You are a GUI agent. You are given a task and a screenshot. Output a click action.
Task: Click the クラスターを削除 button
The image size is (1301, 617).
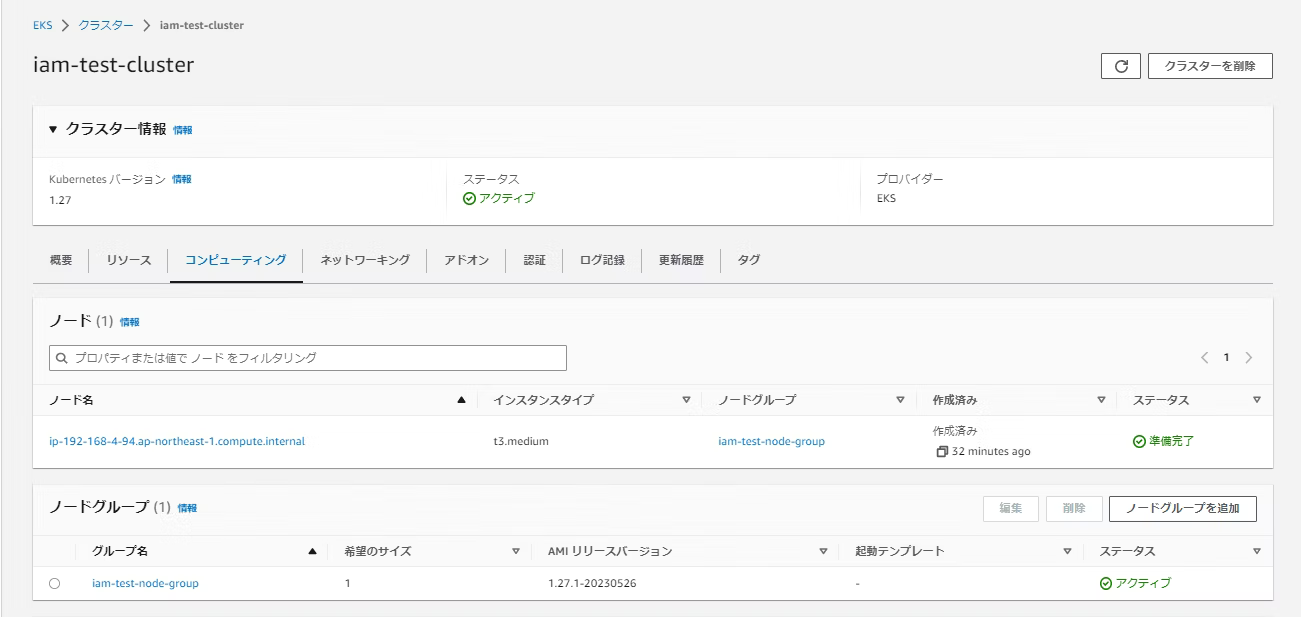(1210, 66)
